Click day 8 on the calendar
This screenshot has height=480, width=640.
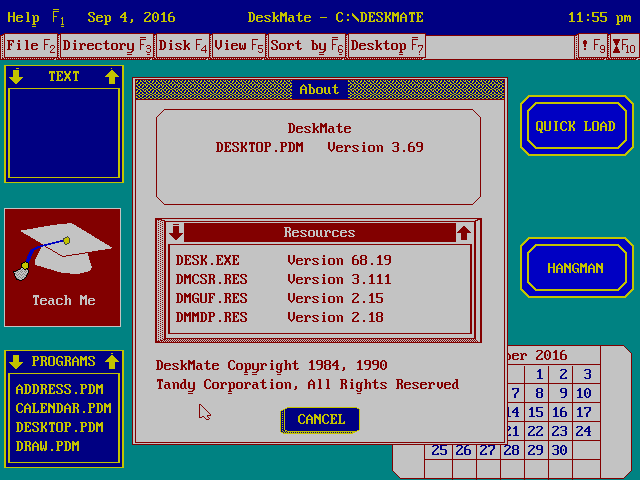point(539,393)
